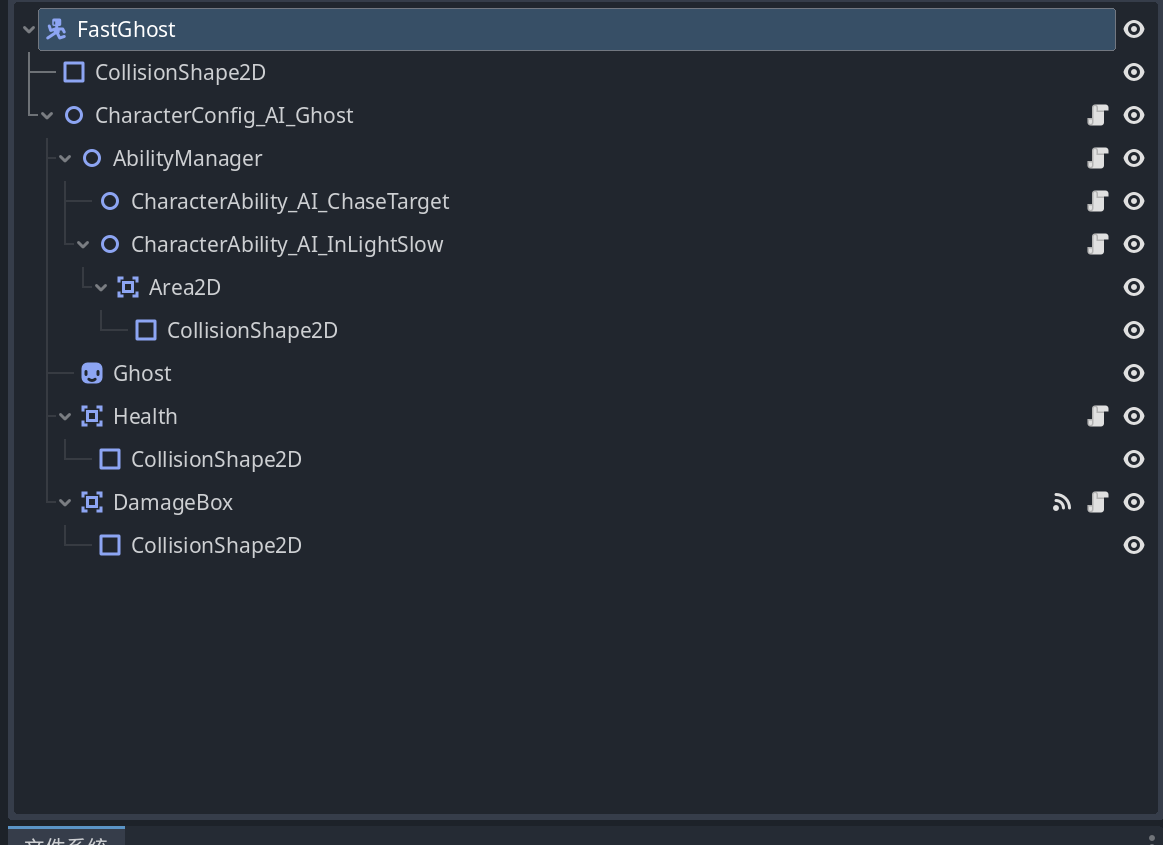Switch to the FileSystem tab at bottom
Image resolution: width=1163 pixels, height=845 pixels.
point(66,837)
